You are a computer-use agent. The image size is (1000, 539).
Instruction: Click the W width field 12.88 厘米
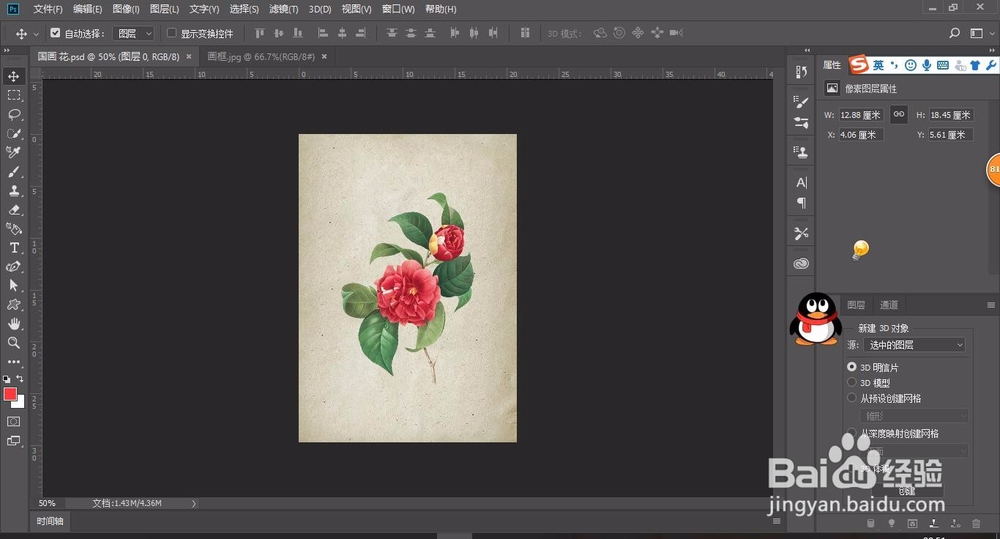point(861,115)
